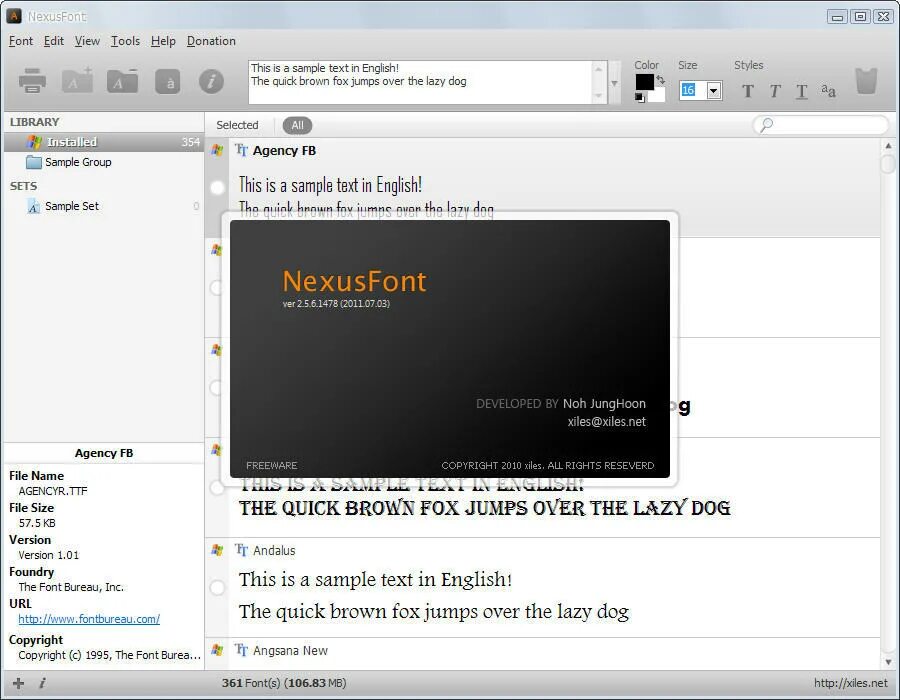This screenshot has height=700, width=900.
Task: Open the xiles.net link in status bar
Action: tap(851, 683)
